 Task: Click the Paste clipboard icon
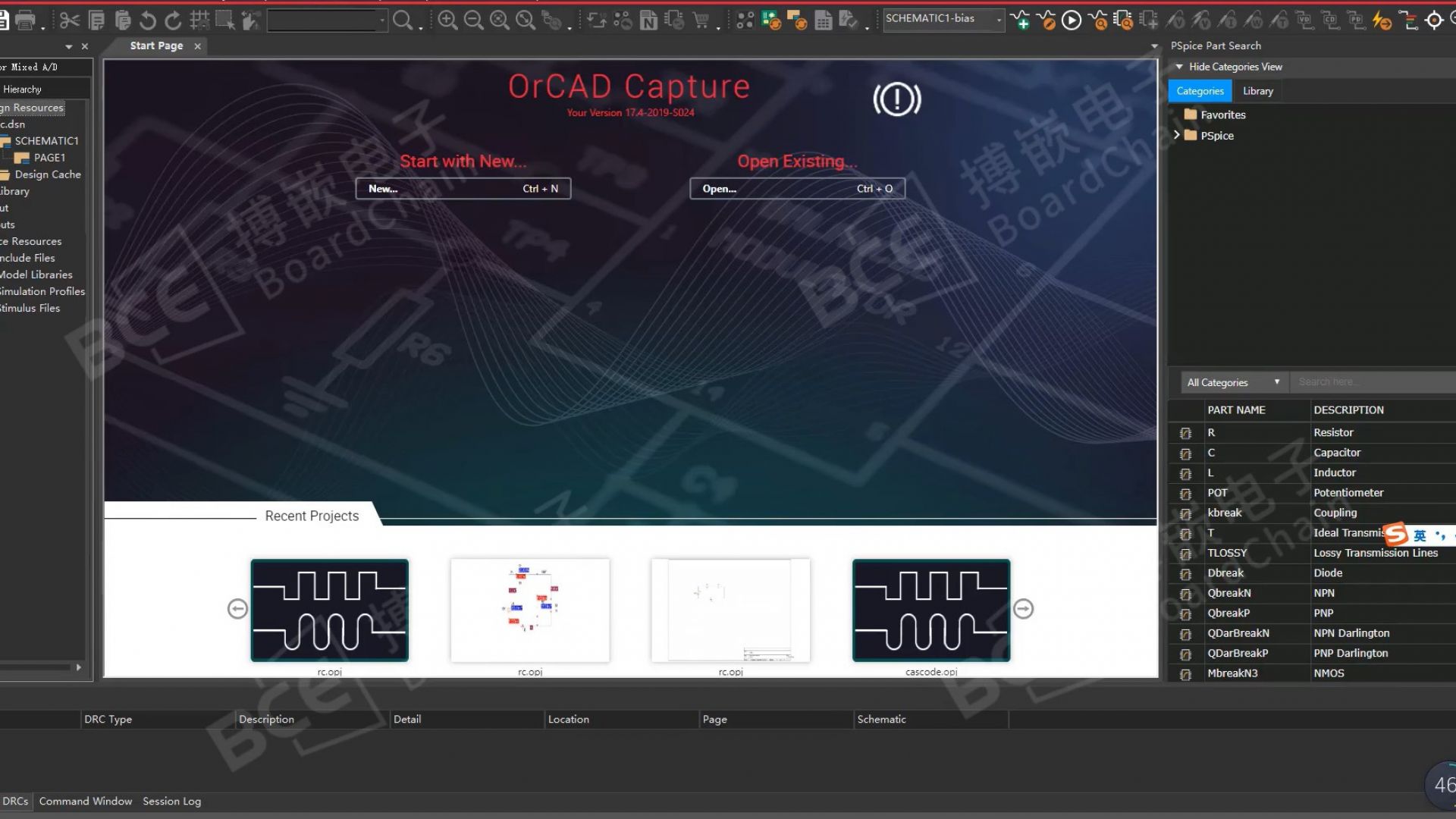pos(122,20)
